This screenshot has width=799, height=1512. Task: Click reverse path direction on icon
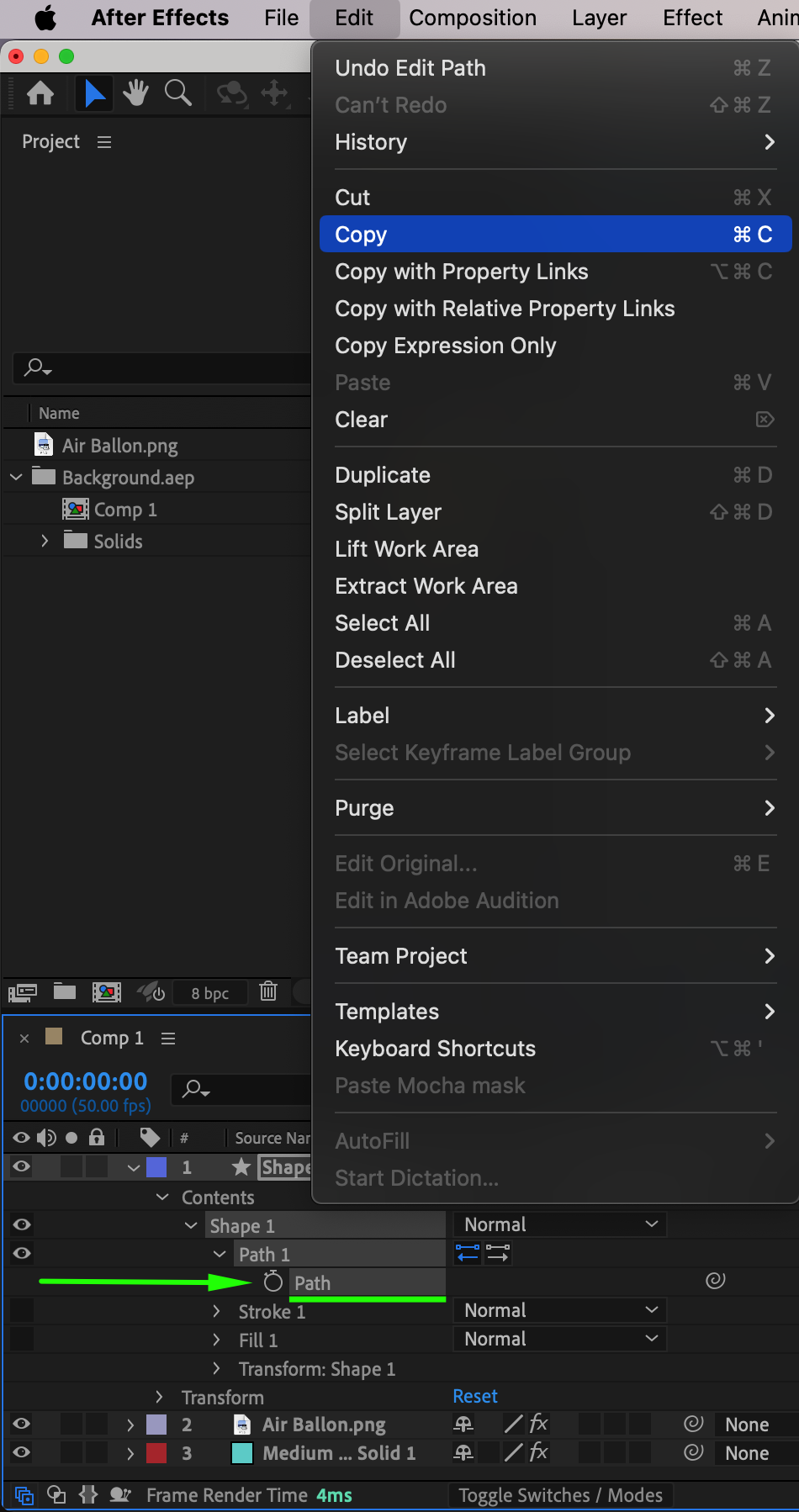468,1253
